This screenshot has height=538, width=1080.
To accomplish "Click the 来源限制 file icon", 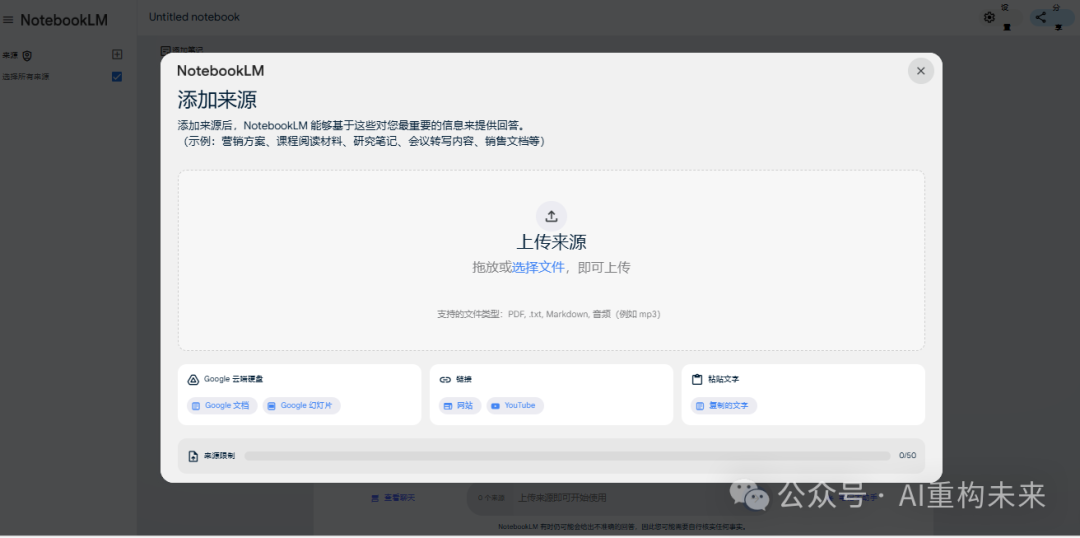I will point(193,456).
